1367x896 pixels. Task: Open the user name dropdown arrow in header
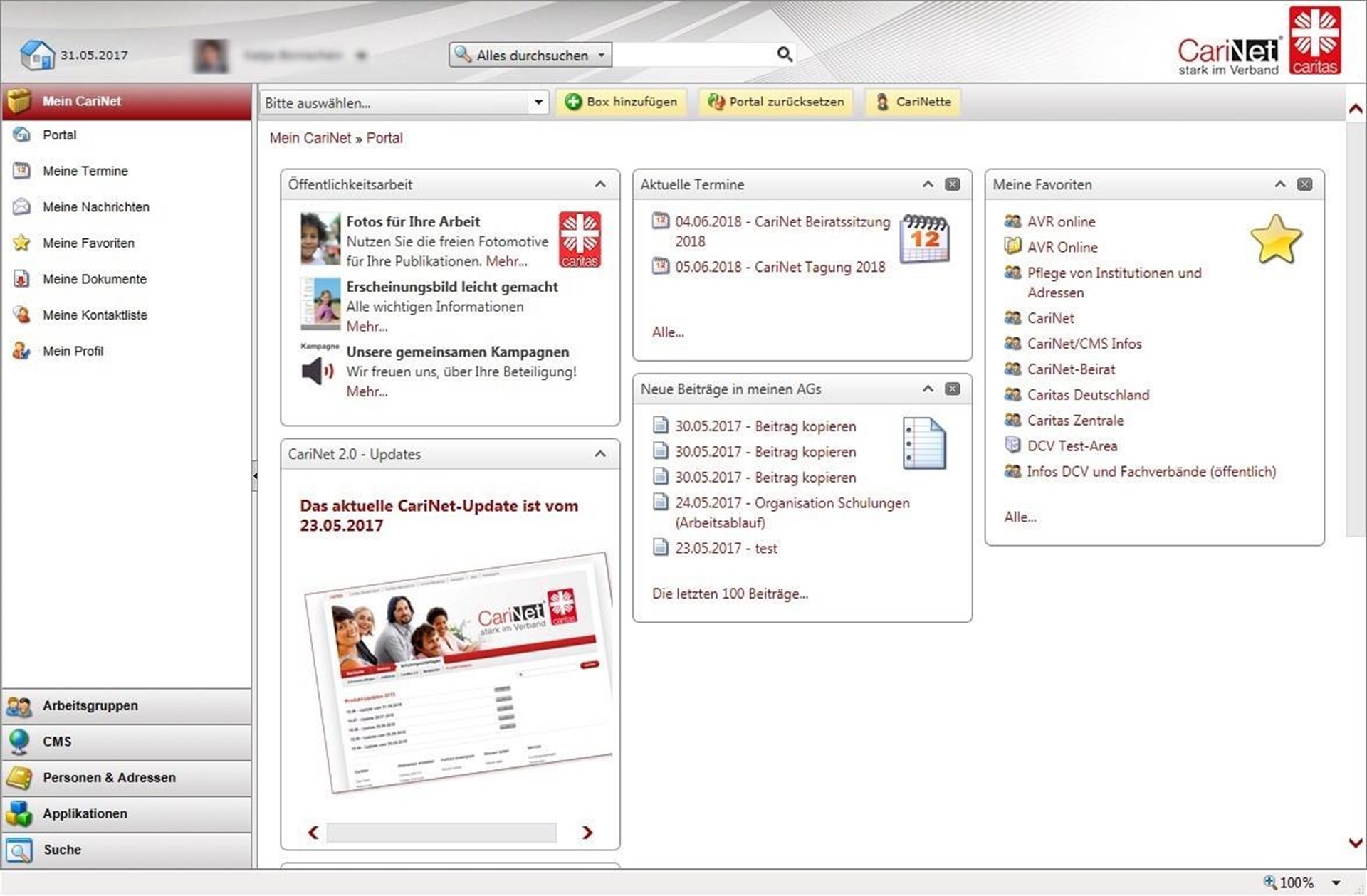click(x=362, y=55)
